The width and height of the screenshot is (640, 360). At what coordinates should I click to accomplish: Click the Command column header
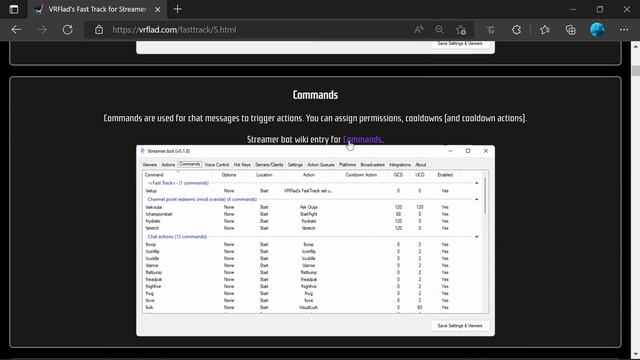coord(154,175)
